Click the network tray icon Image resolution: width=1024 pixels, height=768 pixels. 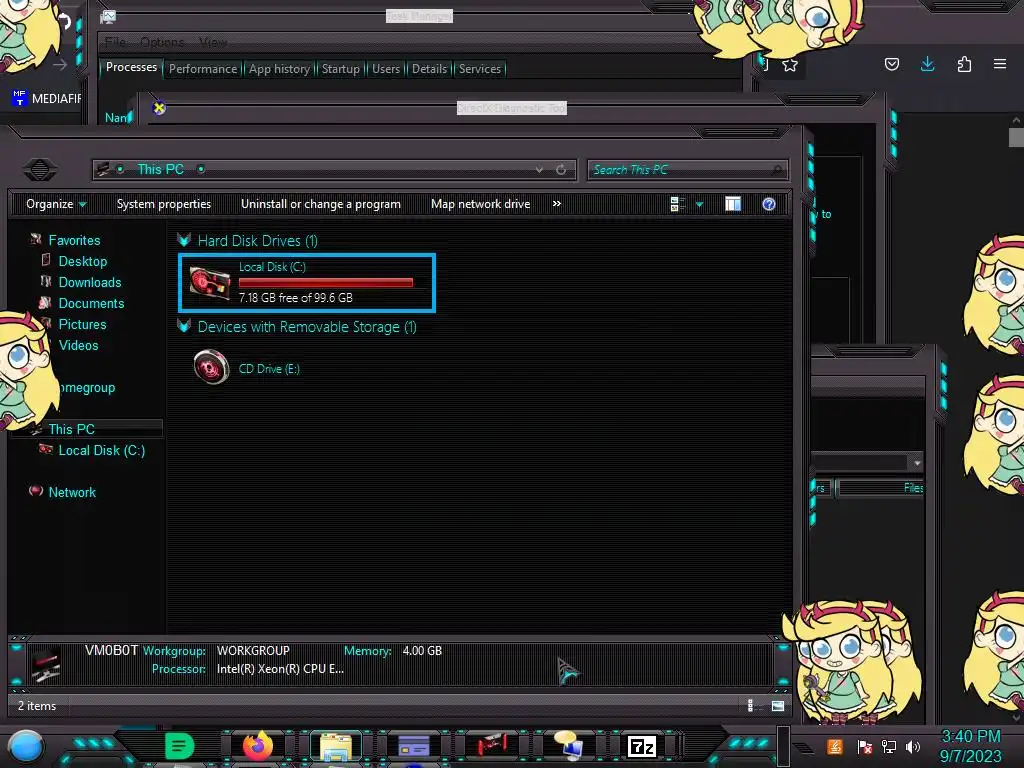tap(889, 746)
